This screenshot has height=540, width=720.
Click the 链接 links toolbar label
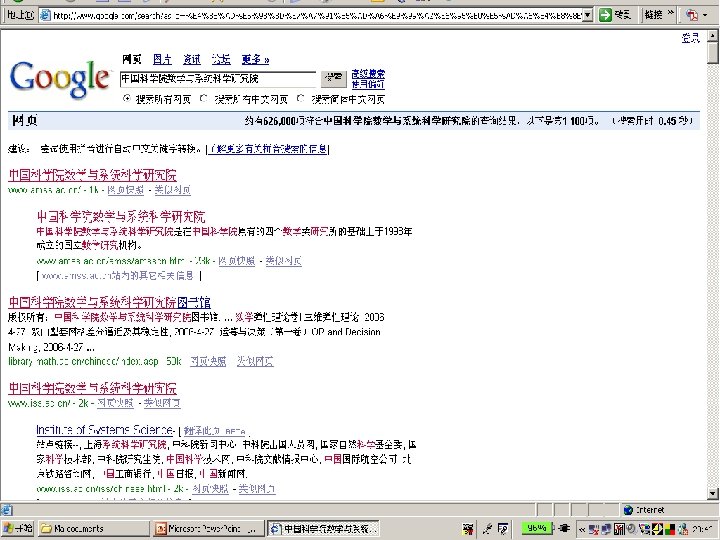[x=653, y=15]
